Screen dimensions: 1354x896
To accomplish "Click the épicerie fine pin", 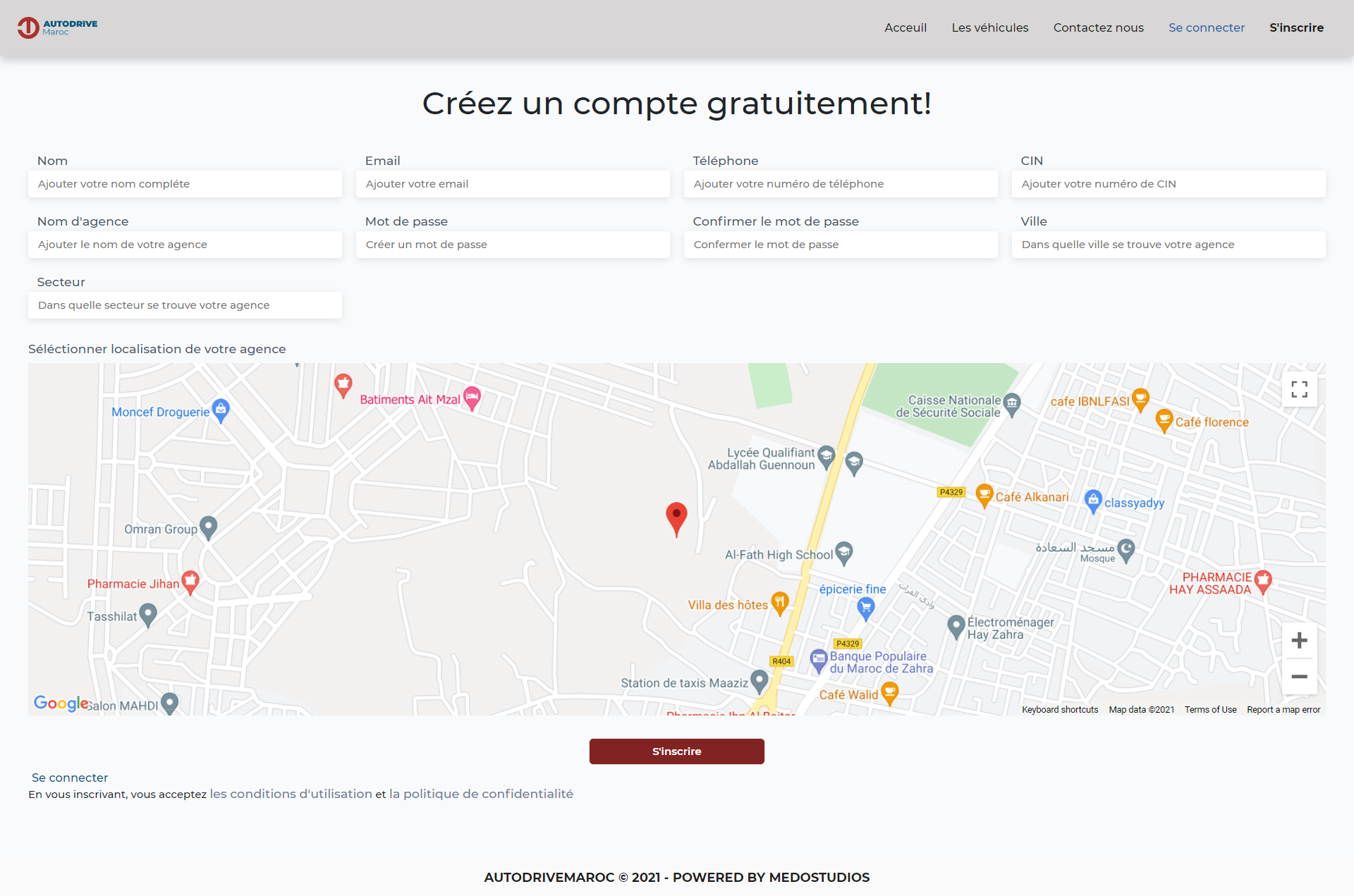I will tap(866, 608).
